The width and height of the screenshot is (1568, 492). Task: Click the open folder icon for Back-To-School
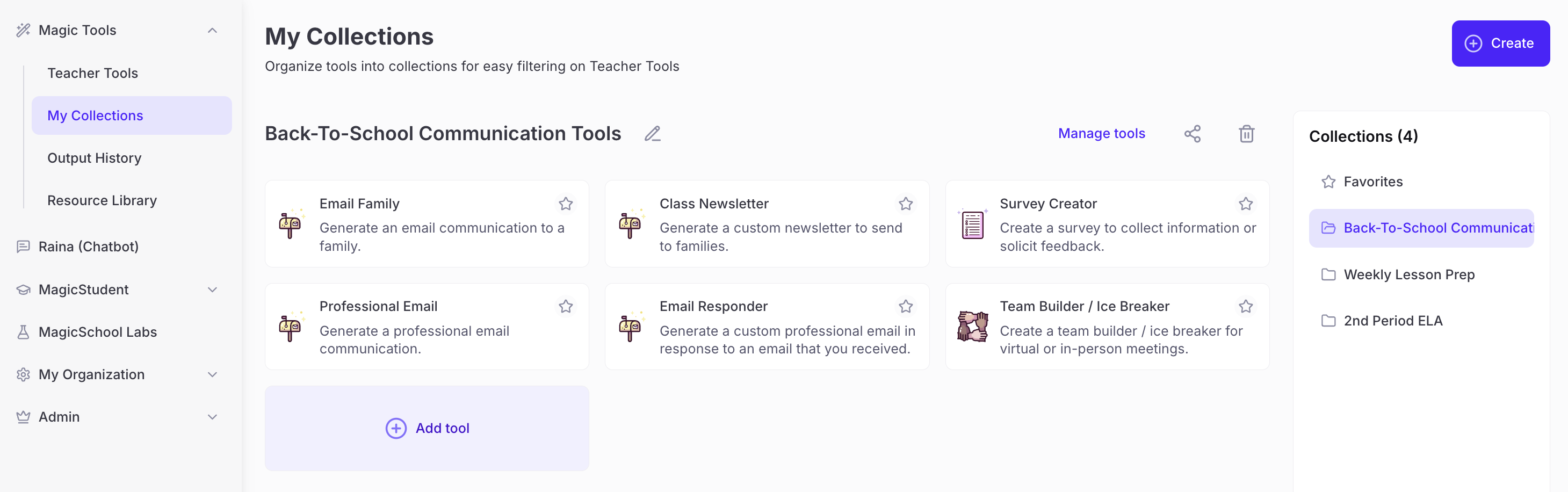tap(1328, 228)
